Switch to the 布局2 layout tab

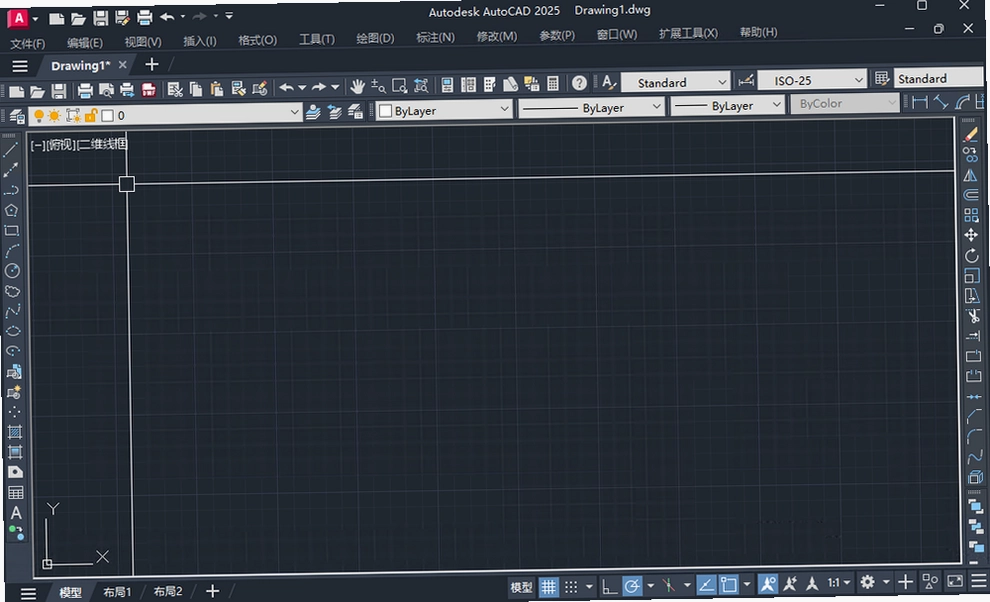click(168, 591)
